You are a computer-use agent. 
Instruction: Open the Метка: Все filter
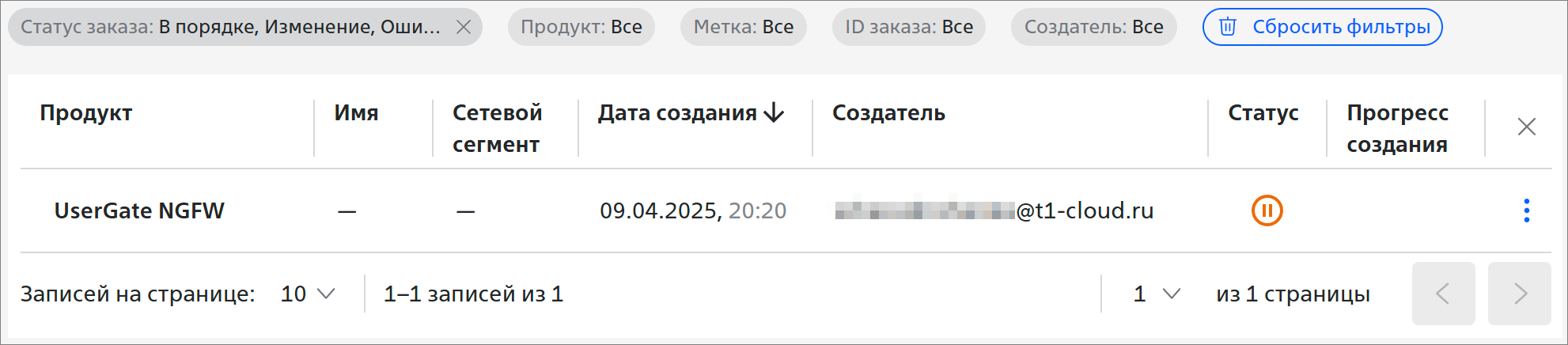point(744,27)
